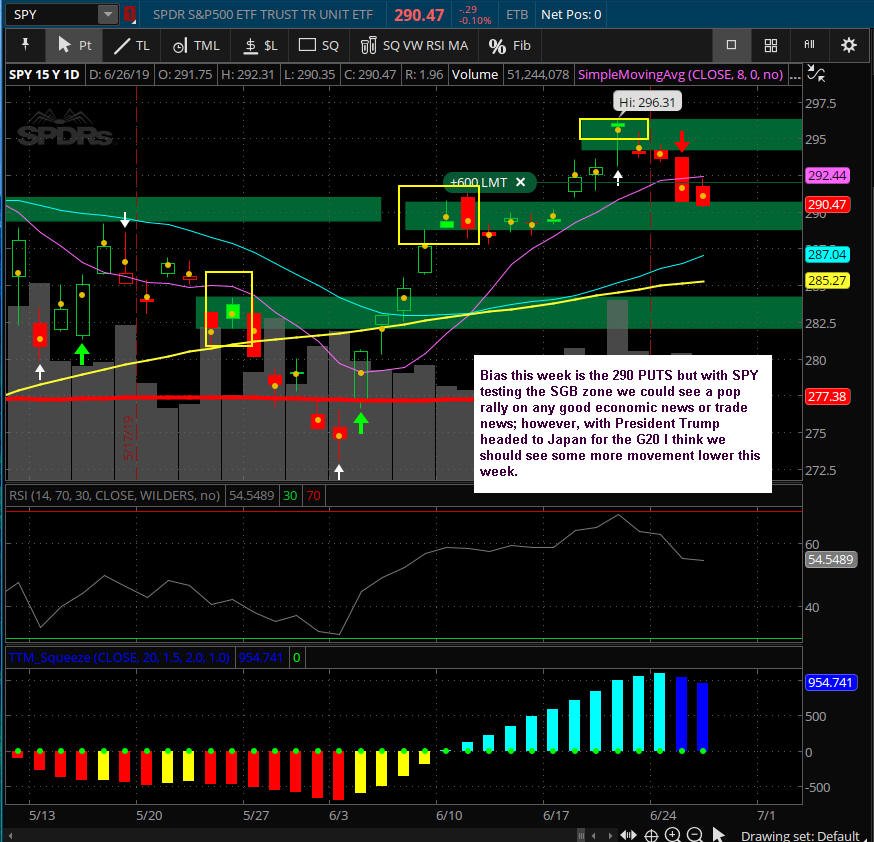Open chart settings gear icon
The width and height of the screenshot is (874, 842).
[848, 45]
